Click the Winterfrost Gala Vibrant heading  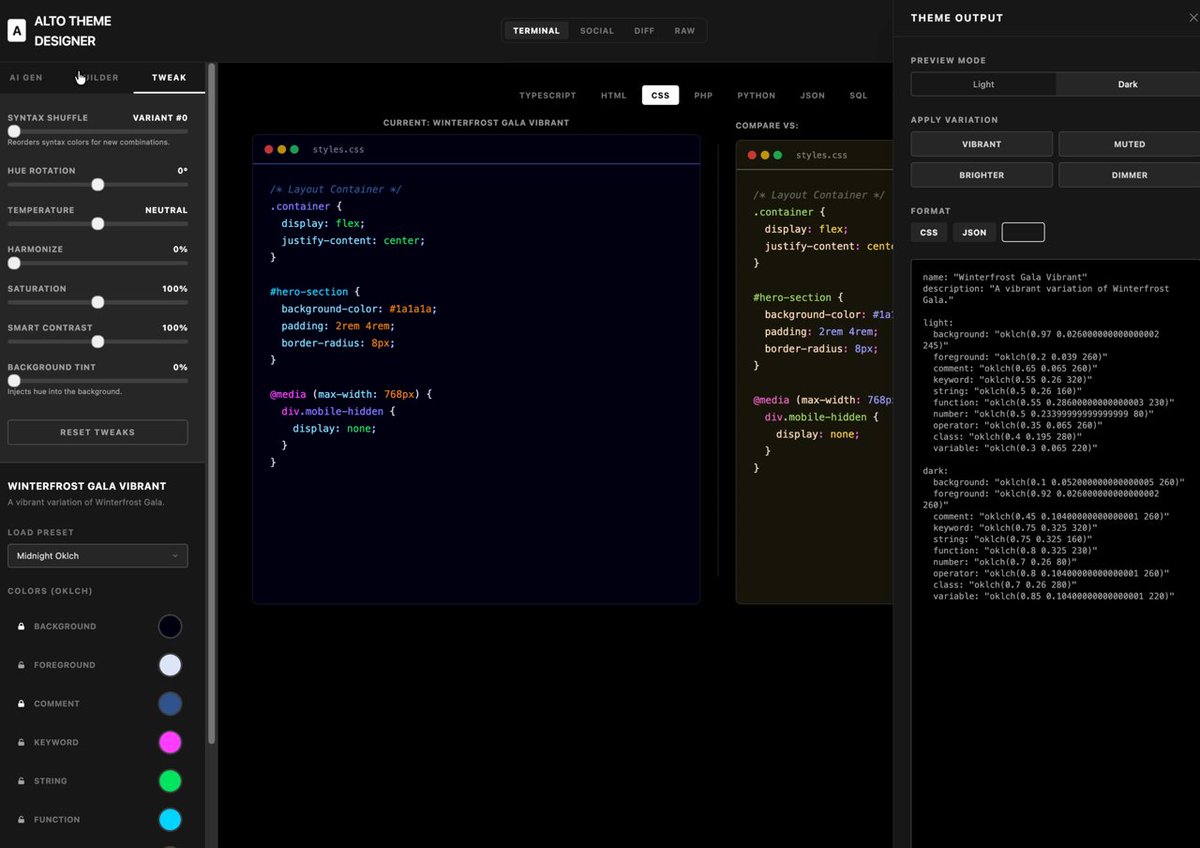coord(87,486)
